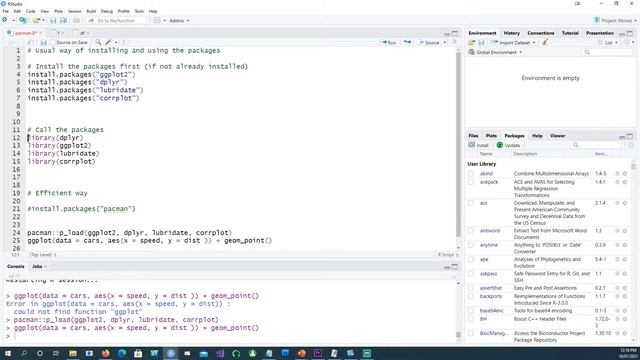Click the code tools wand icon
This screenshot has height=360, width=640.
108,42
